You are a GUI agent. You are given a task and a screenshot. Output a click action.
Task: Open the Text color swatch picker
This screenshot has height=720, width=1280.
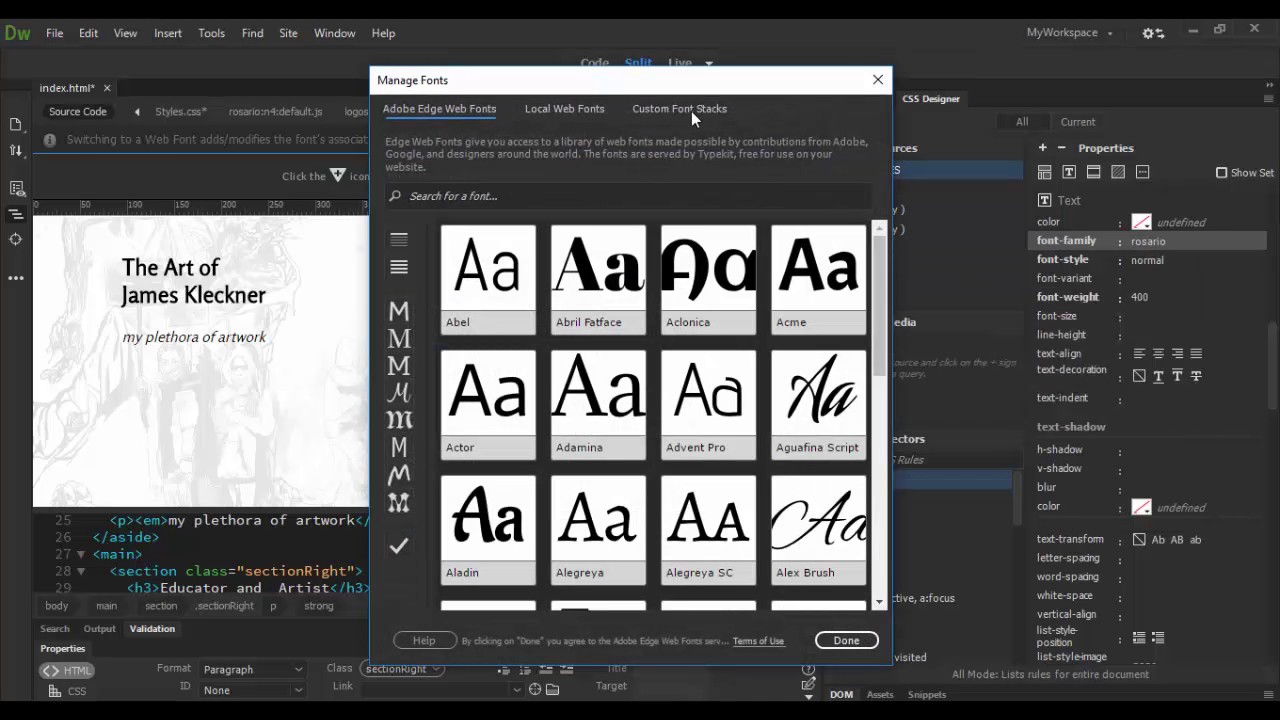[x=1141, y=222]
